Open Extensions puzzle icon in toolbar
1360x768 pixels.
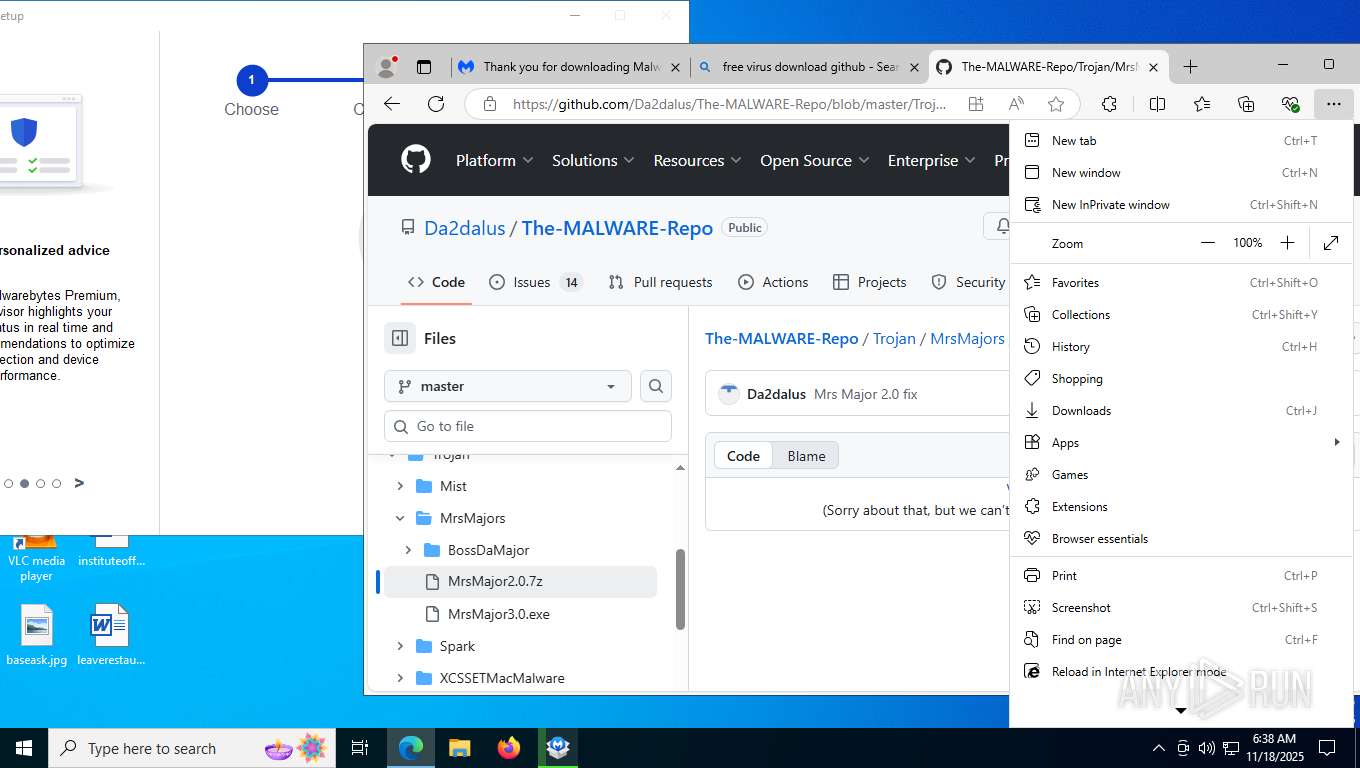tap(1109, 104)
